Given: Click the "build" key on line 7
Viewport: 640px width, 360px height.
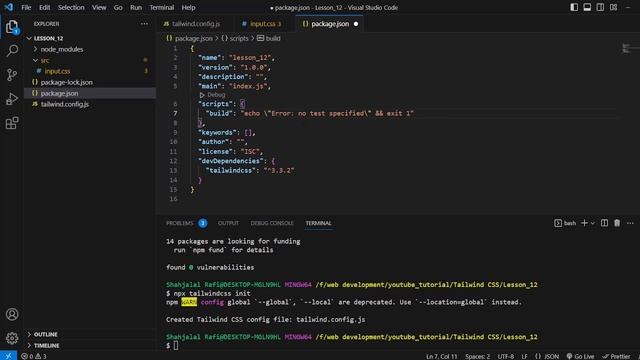Looking at the screenshot, I should point(219,113).
